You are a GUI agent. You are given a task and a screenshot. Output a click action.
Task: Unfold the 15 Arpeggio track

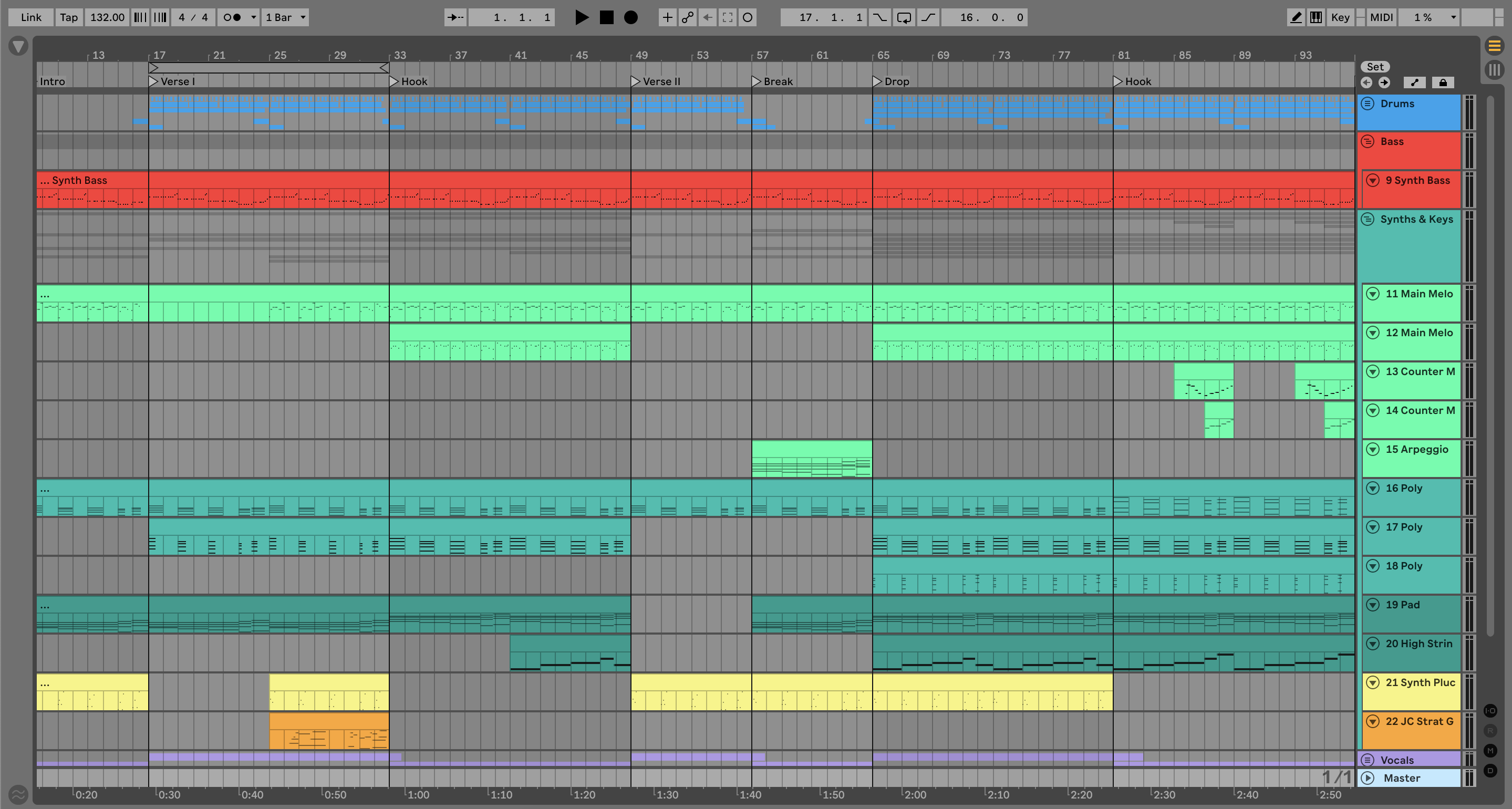1372,449
